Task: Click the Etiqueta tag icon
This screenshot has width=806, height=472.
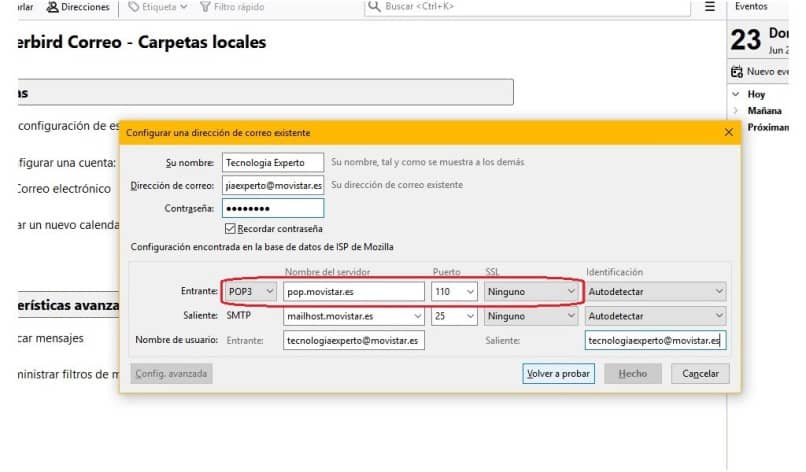Action: point(134,7)
